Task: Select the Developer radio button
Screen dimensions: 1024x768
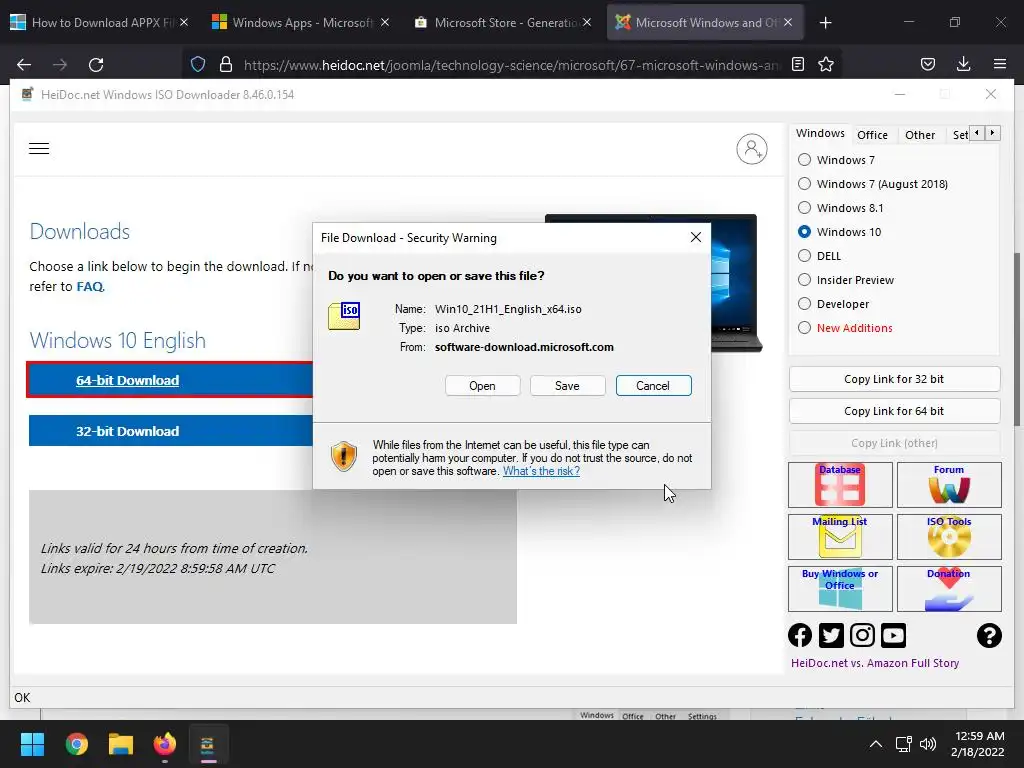Action: pyautogui.click(x=805, y=304)
